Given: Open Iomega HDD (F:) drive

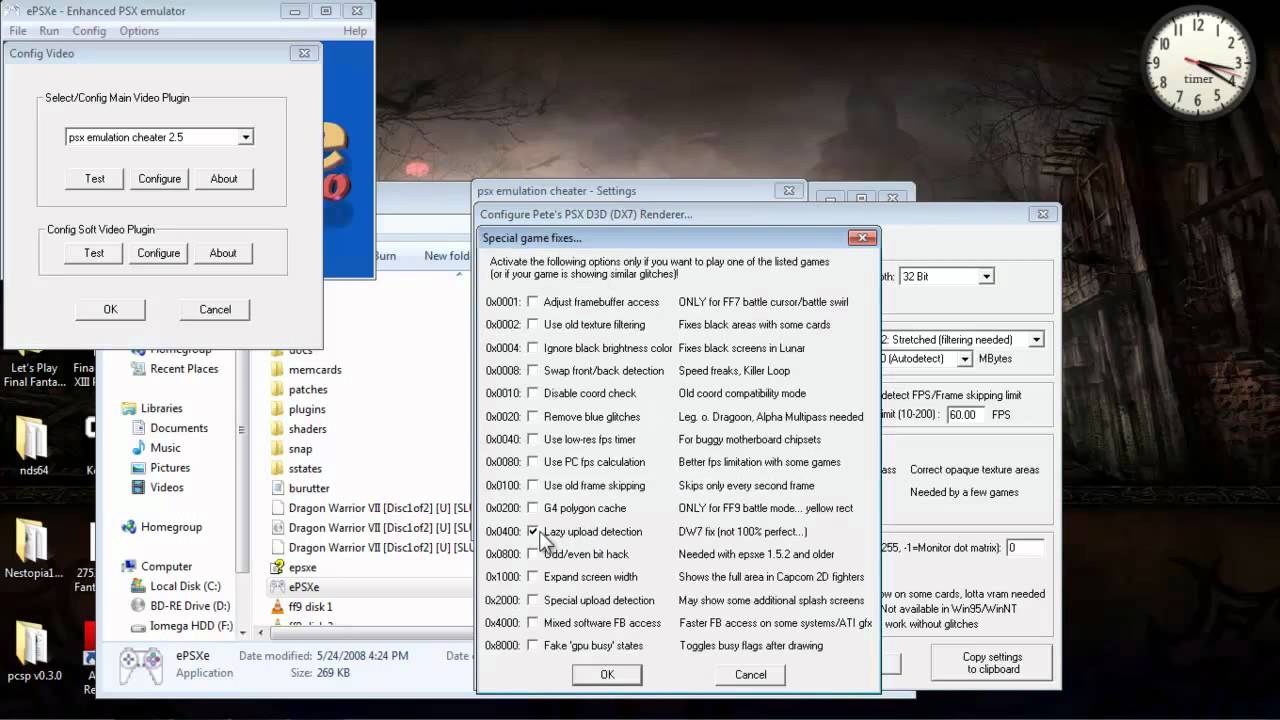Looking at the screenshot, I should (191, 626).
